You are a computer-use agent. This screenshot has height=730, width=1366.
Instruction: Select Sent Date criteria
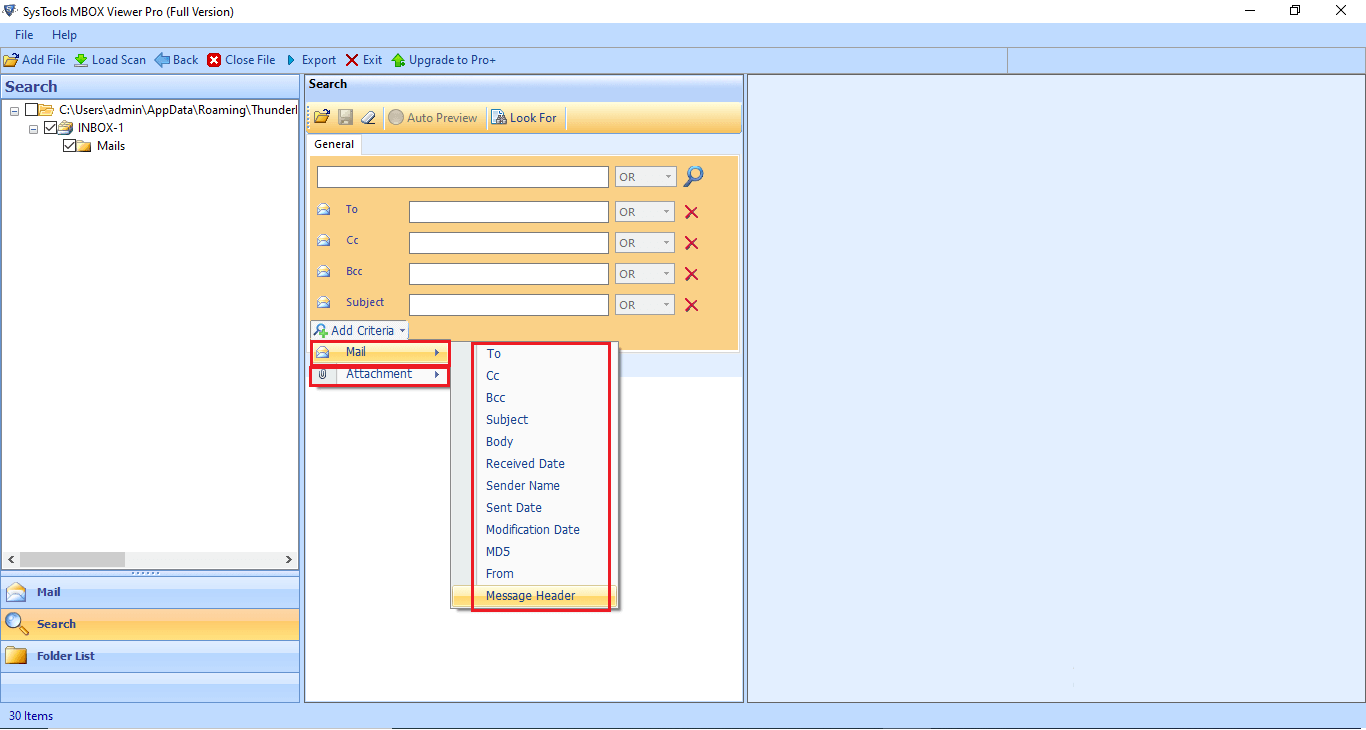[x=514, y=508]
